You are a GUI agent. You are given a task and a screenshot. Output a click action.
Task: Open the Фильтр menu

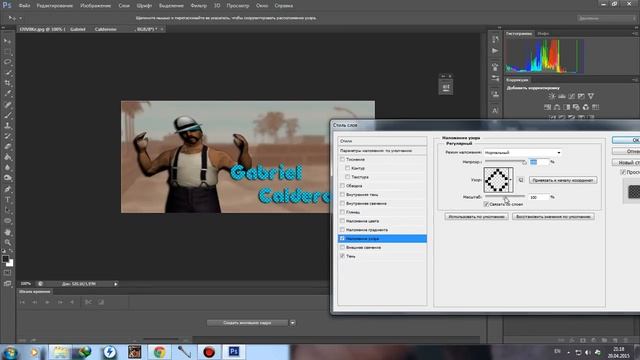198,6
